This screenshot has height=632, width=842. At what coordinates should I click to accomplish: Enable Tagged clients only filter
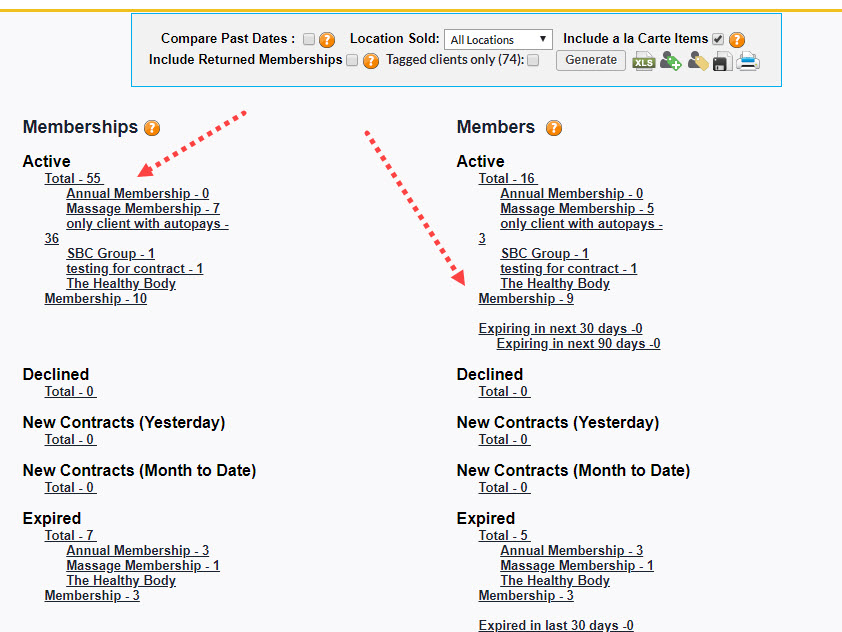coord(533,60)
